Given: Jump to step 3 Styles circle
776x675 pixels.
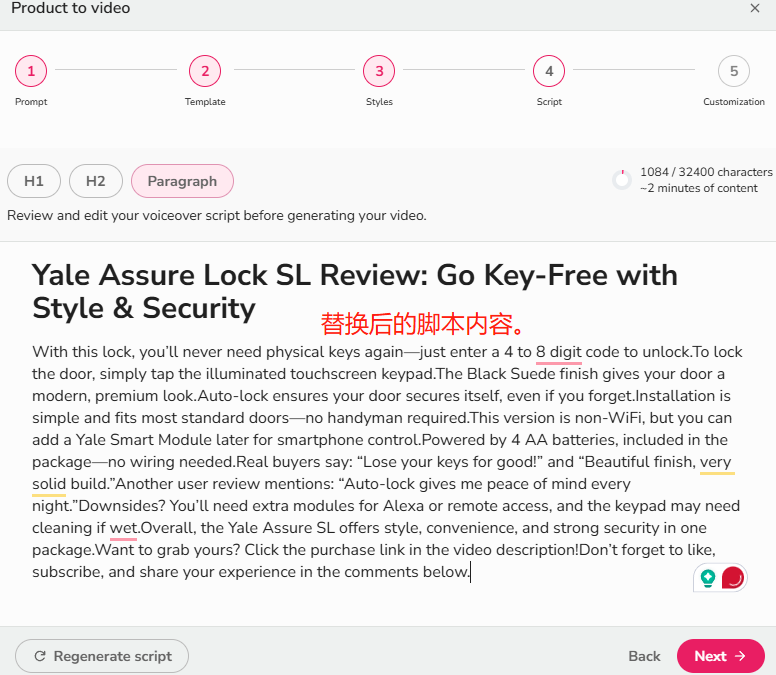Looking at the screenshot, I should coord(379,71).
